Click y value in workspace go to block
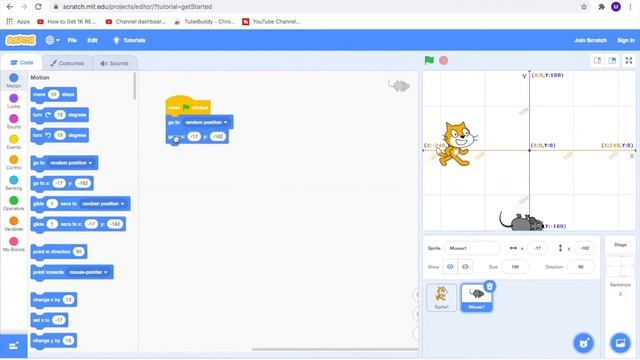The height and width of the screenshot is (360, 640). (218, 136)
